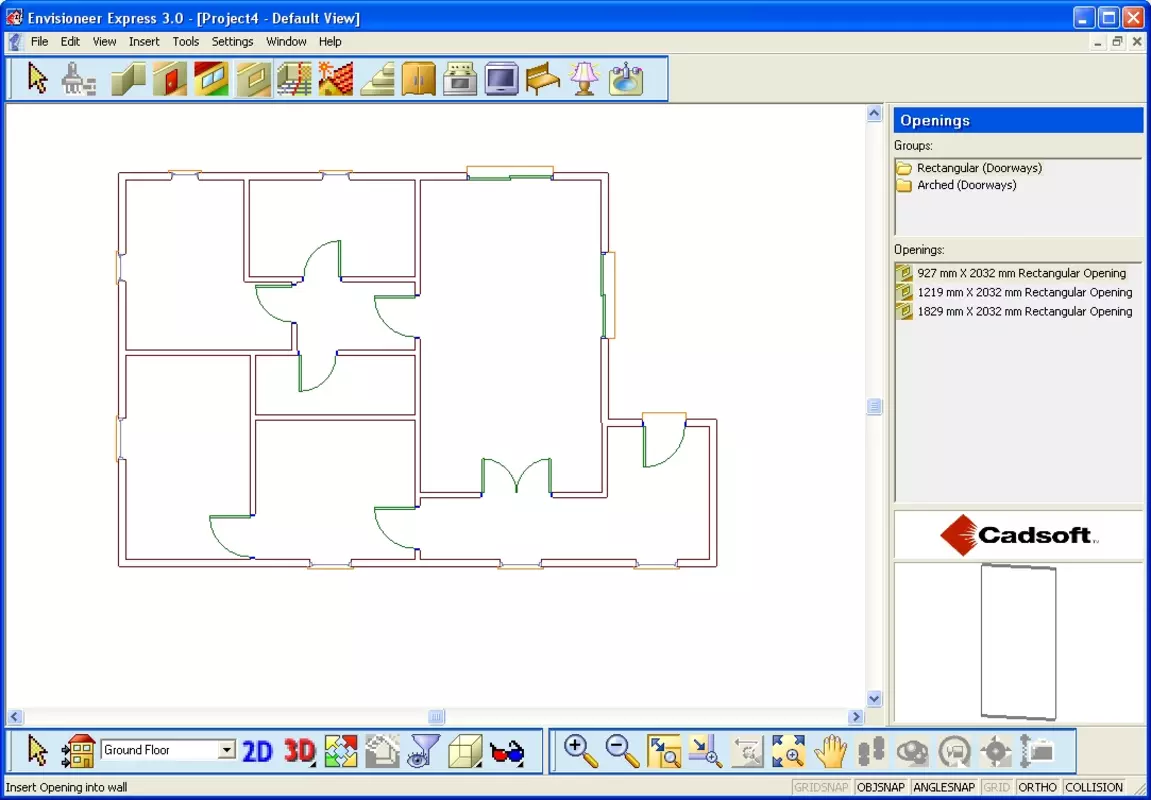Click the bottom toolbar selection arrow
The height and width of the screenshot is (800, 1151).
tap(37, 751)
